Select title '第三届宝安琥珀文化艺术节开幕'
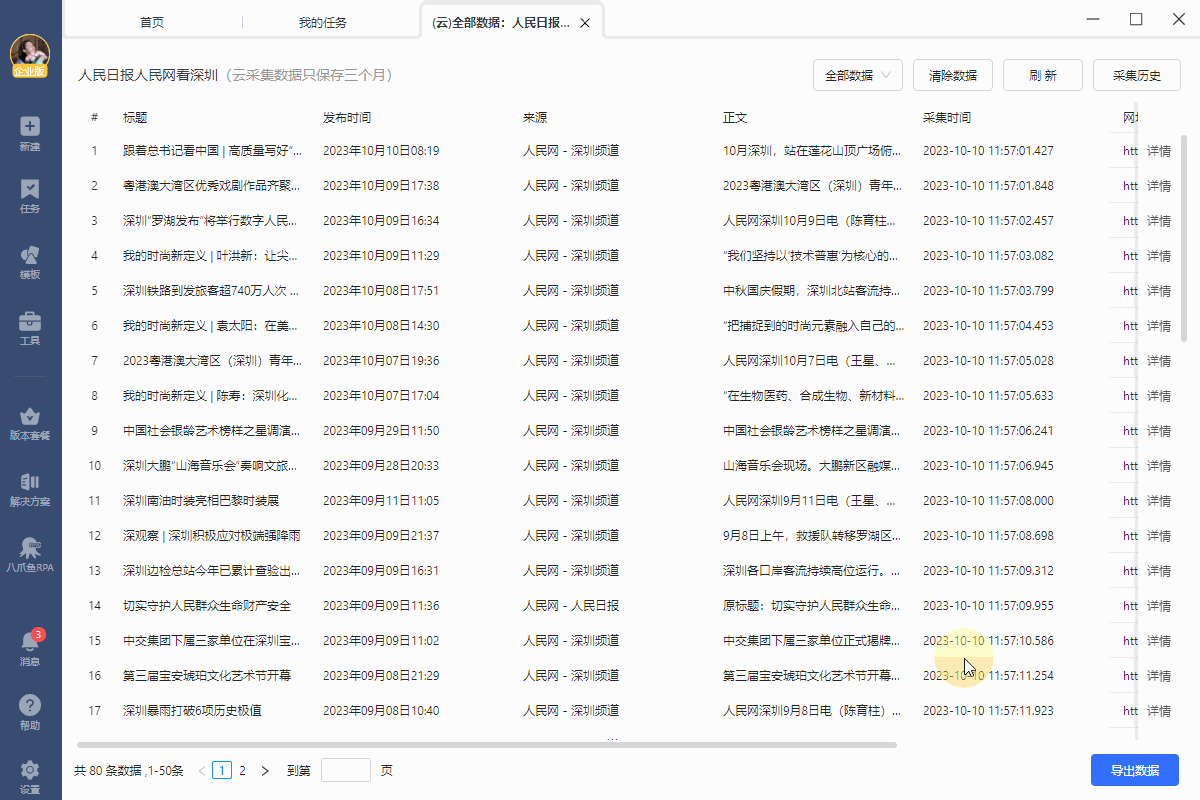Image resolution: width=1200 pixels, height=800 pixels. point(207,676)
